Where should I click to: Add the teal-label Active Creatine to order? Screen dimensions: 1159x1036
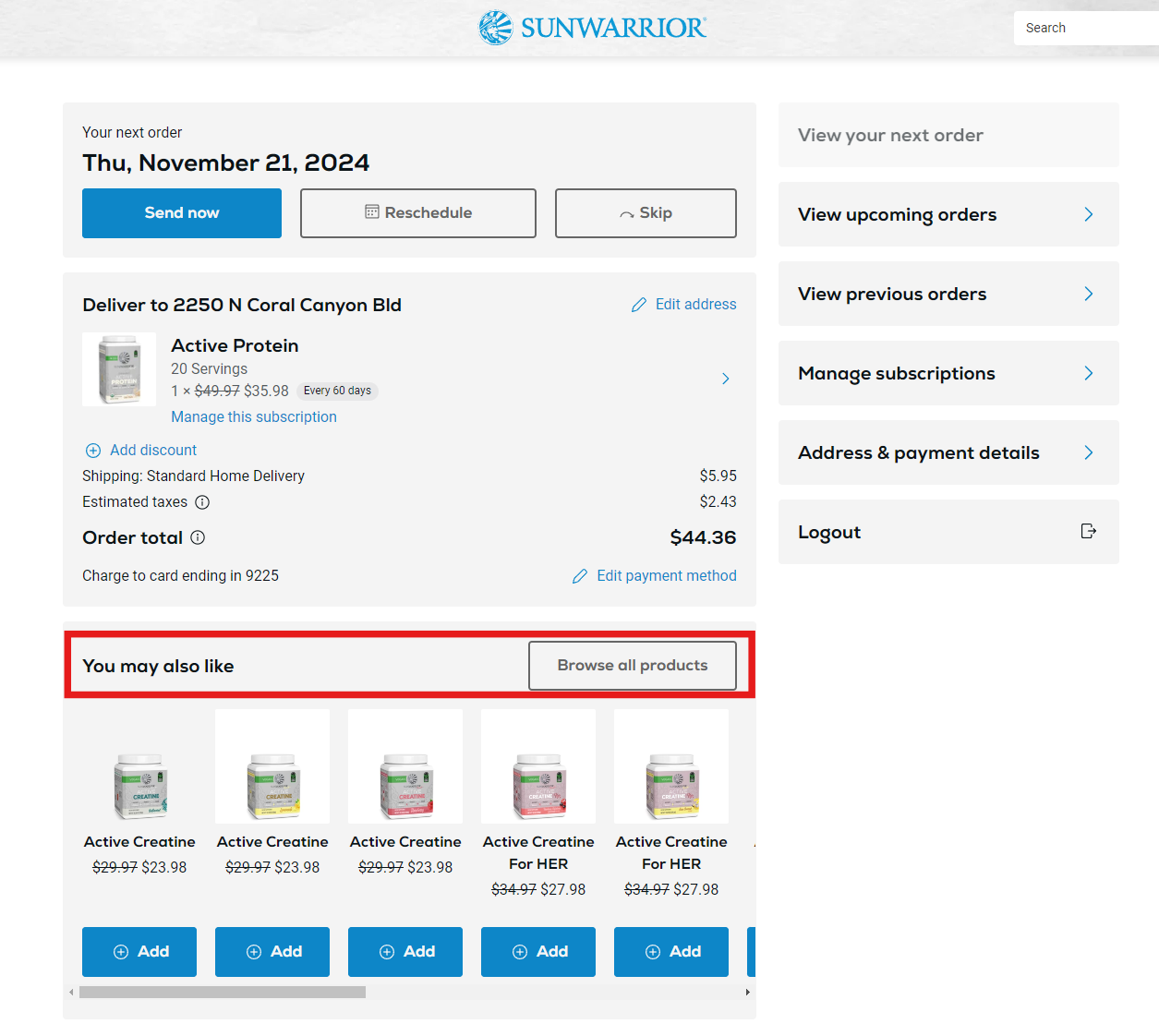[x=139, y=952]
